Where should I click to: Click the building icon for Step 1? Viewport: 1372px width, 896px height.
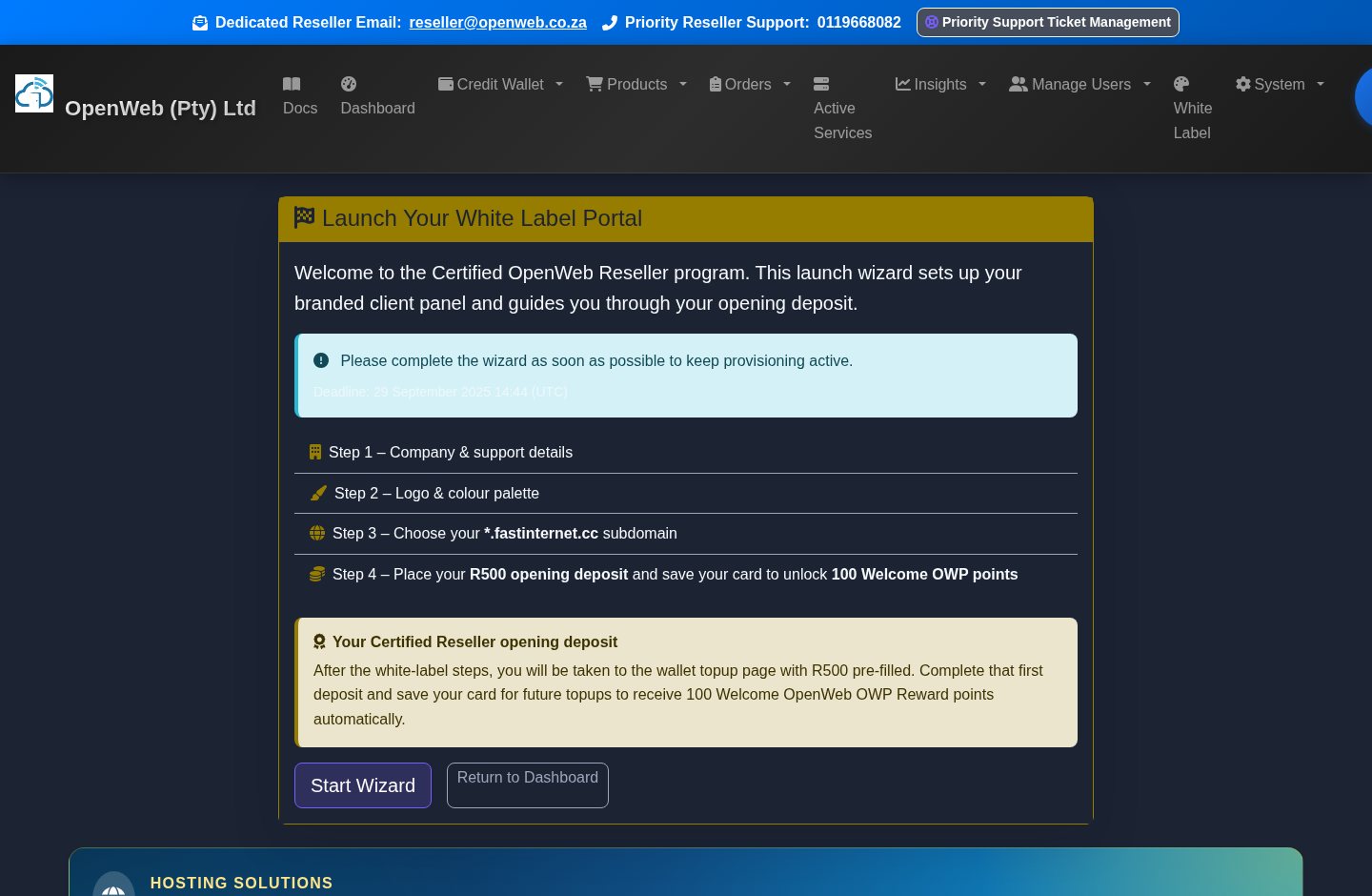315,452
